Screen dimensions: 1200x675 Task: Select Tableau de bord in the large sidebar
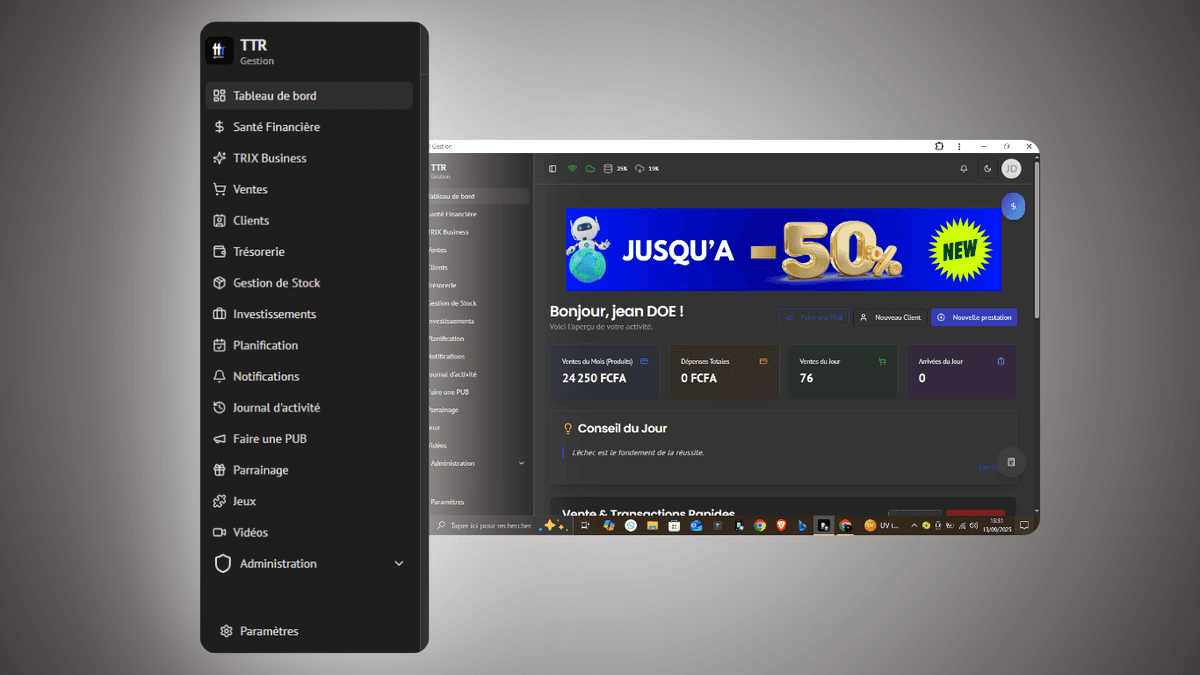pyautogui.click(x=274, y=96)
